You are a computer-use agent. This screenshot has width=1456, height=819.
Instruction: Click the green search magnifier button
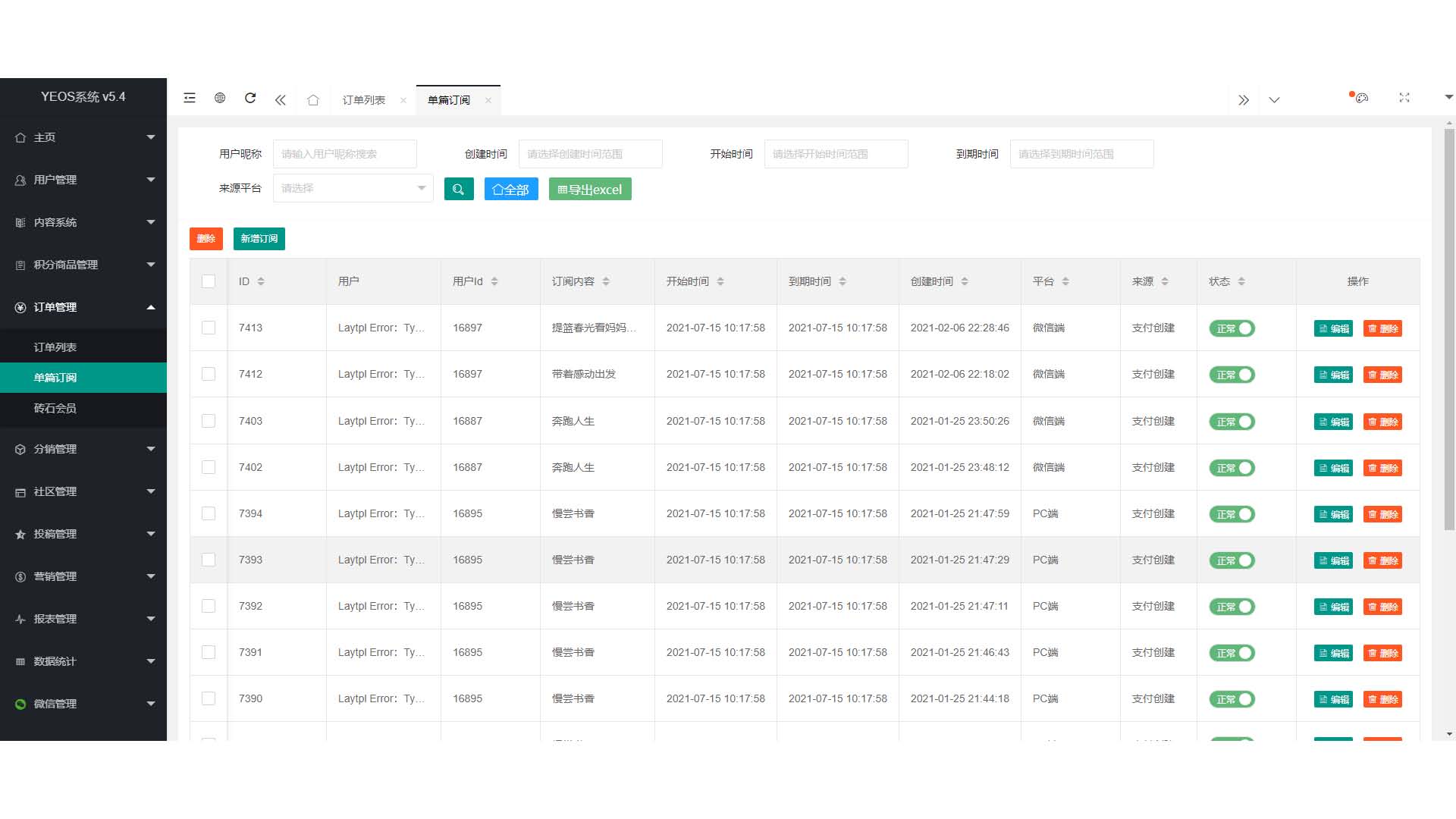click(459, 189)
